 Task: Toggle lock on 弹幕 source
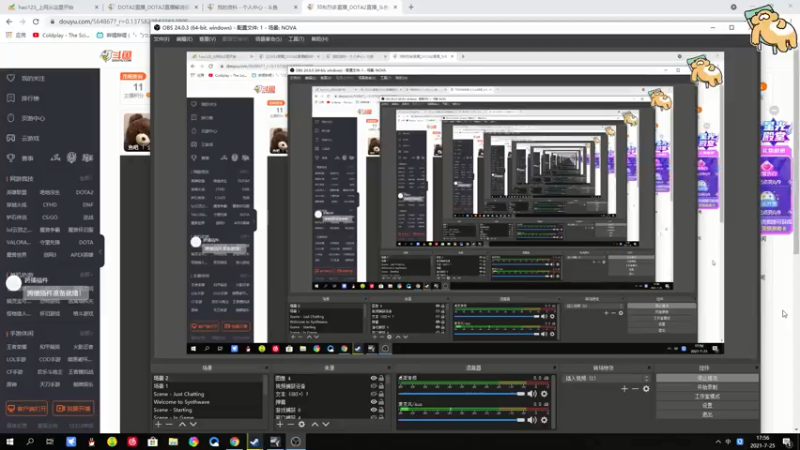tap(381, 402)
